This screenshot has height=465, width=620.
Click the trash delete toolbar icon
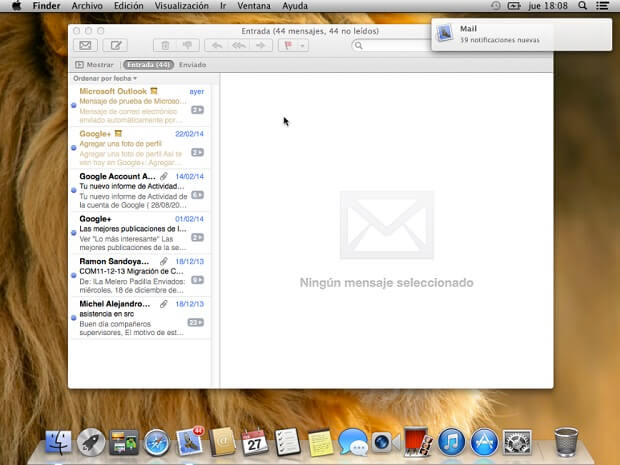[165, 45]
